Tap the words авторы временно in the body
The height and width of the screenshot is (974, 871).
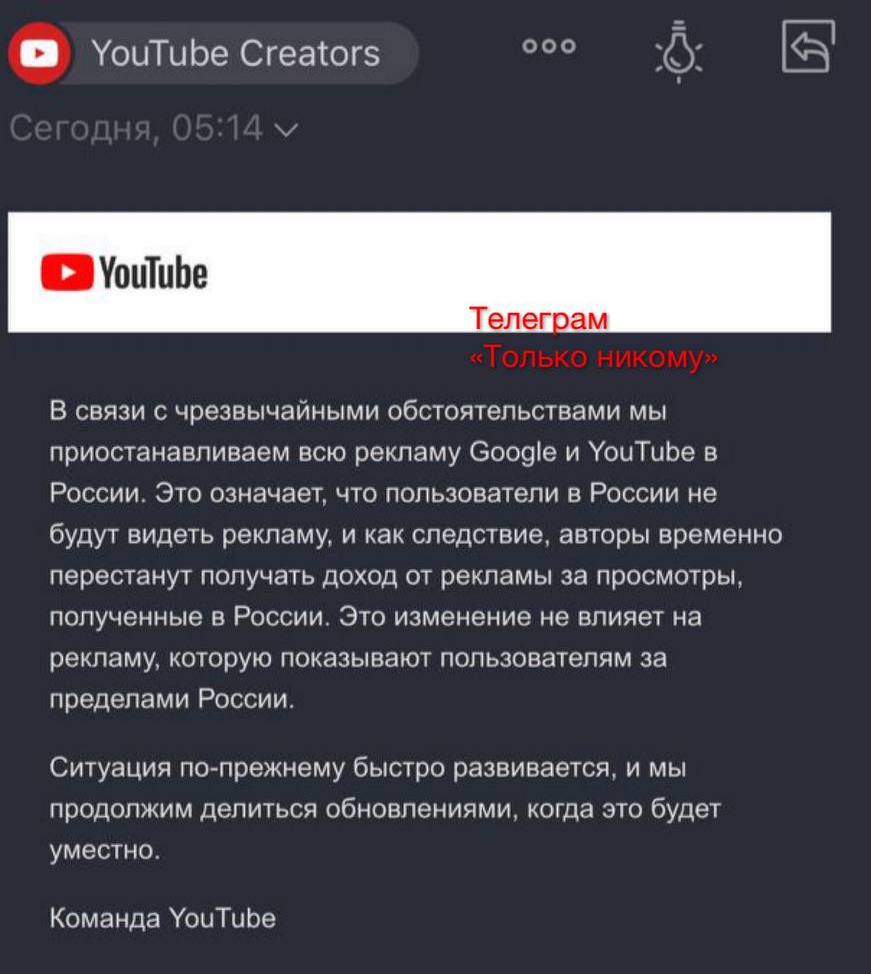click(x=670, y=535)
